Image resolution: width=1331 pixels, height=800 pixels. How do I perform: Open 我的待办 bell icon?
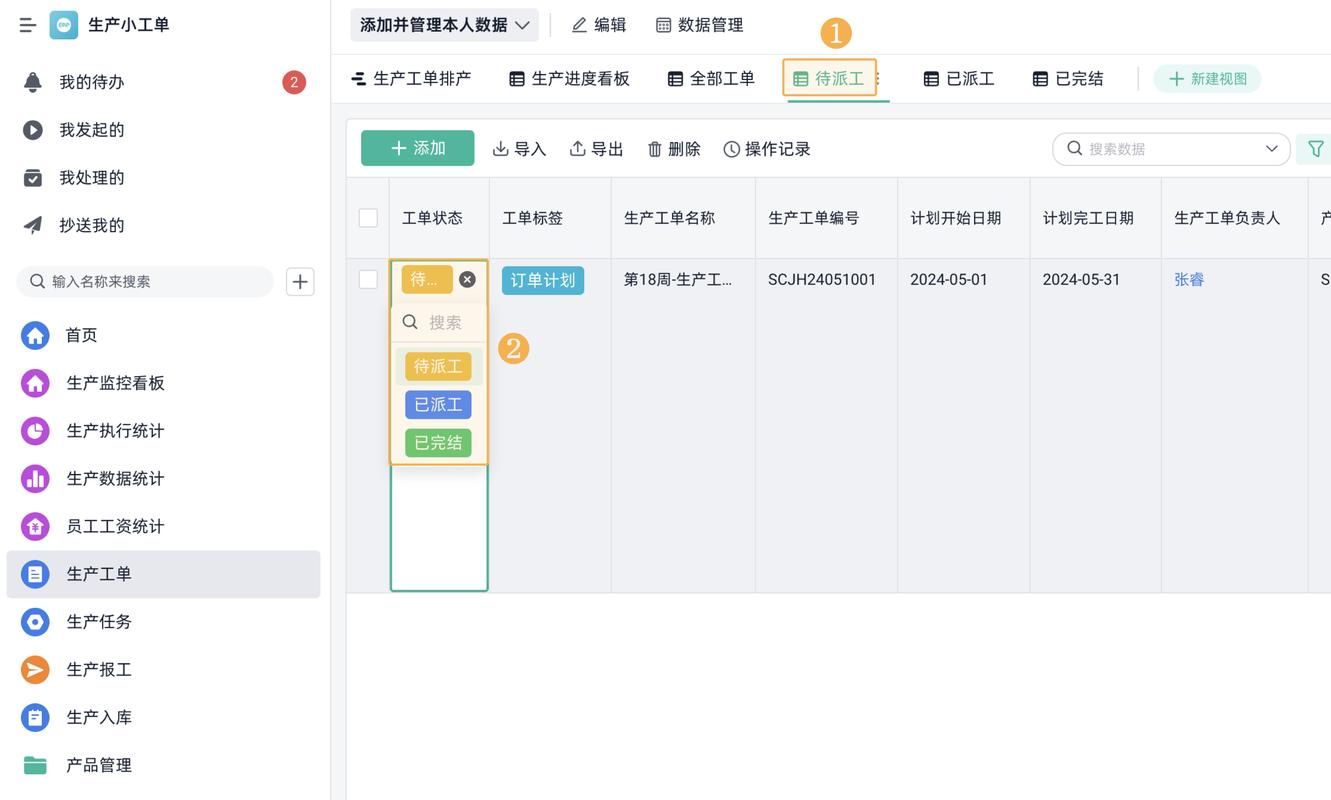point(33,82)
